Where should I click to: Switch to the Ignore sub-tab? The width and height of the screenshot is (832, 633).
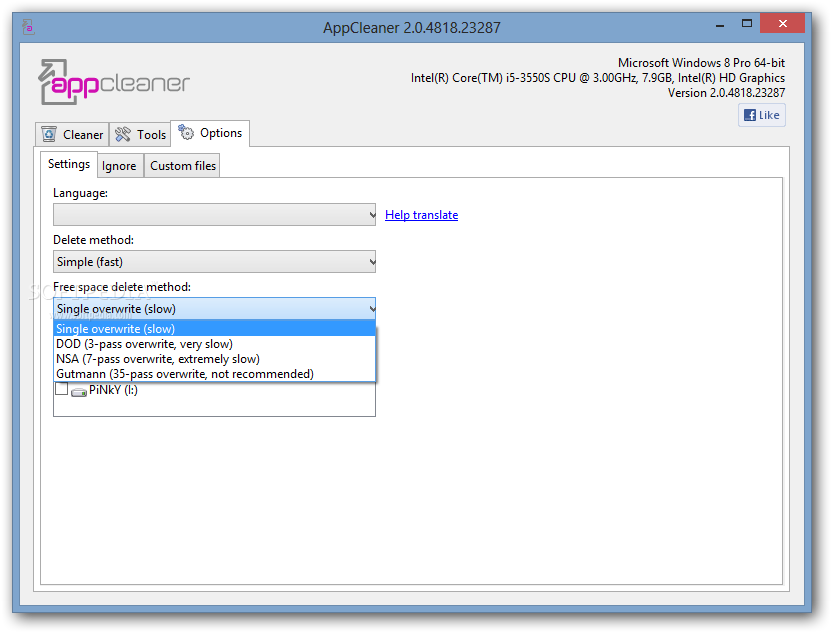(x=119, y=166)
